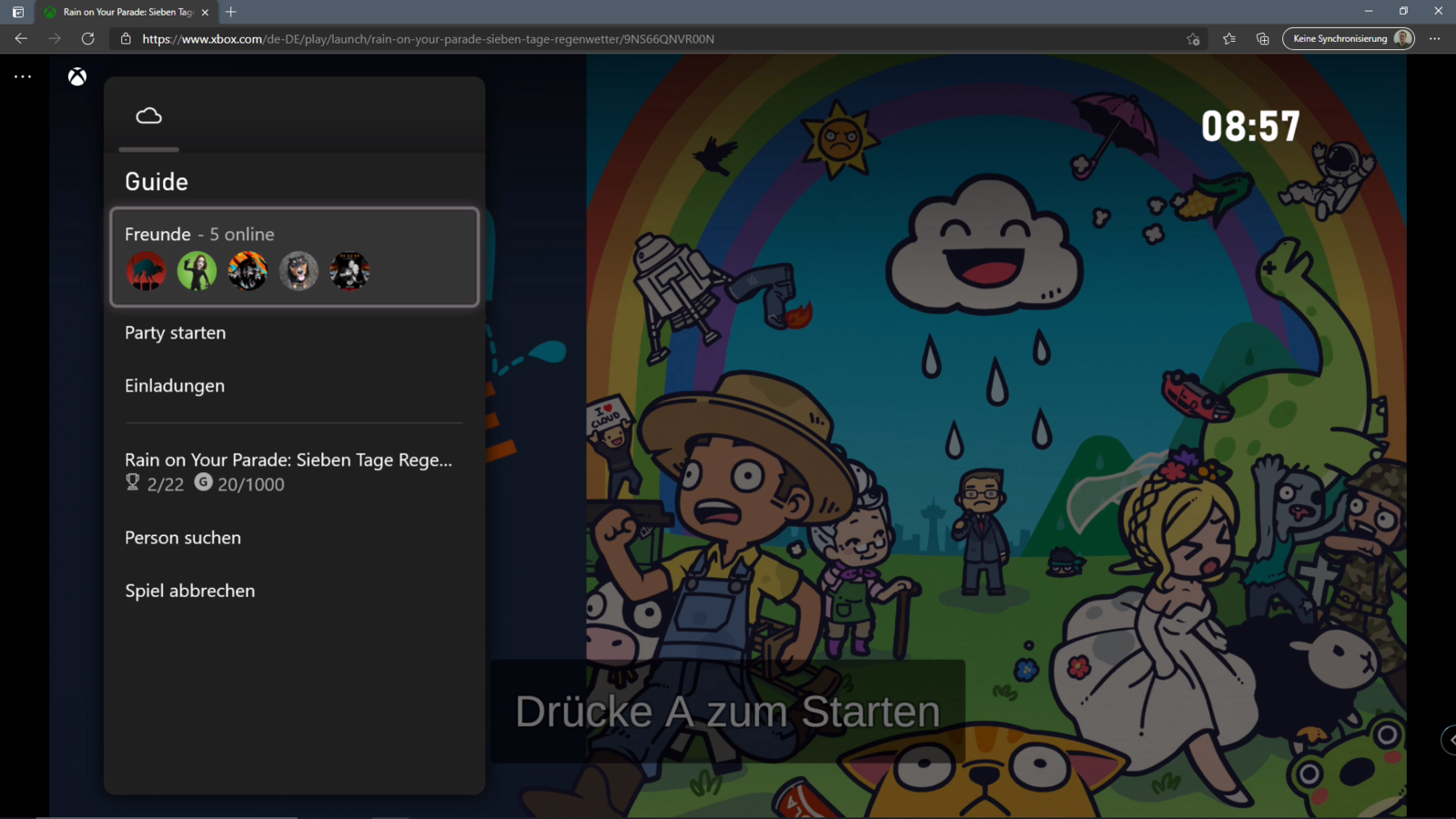Click the browser forward arrow
Screen dimensions: 1456x819
[55, 38]
